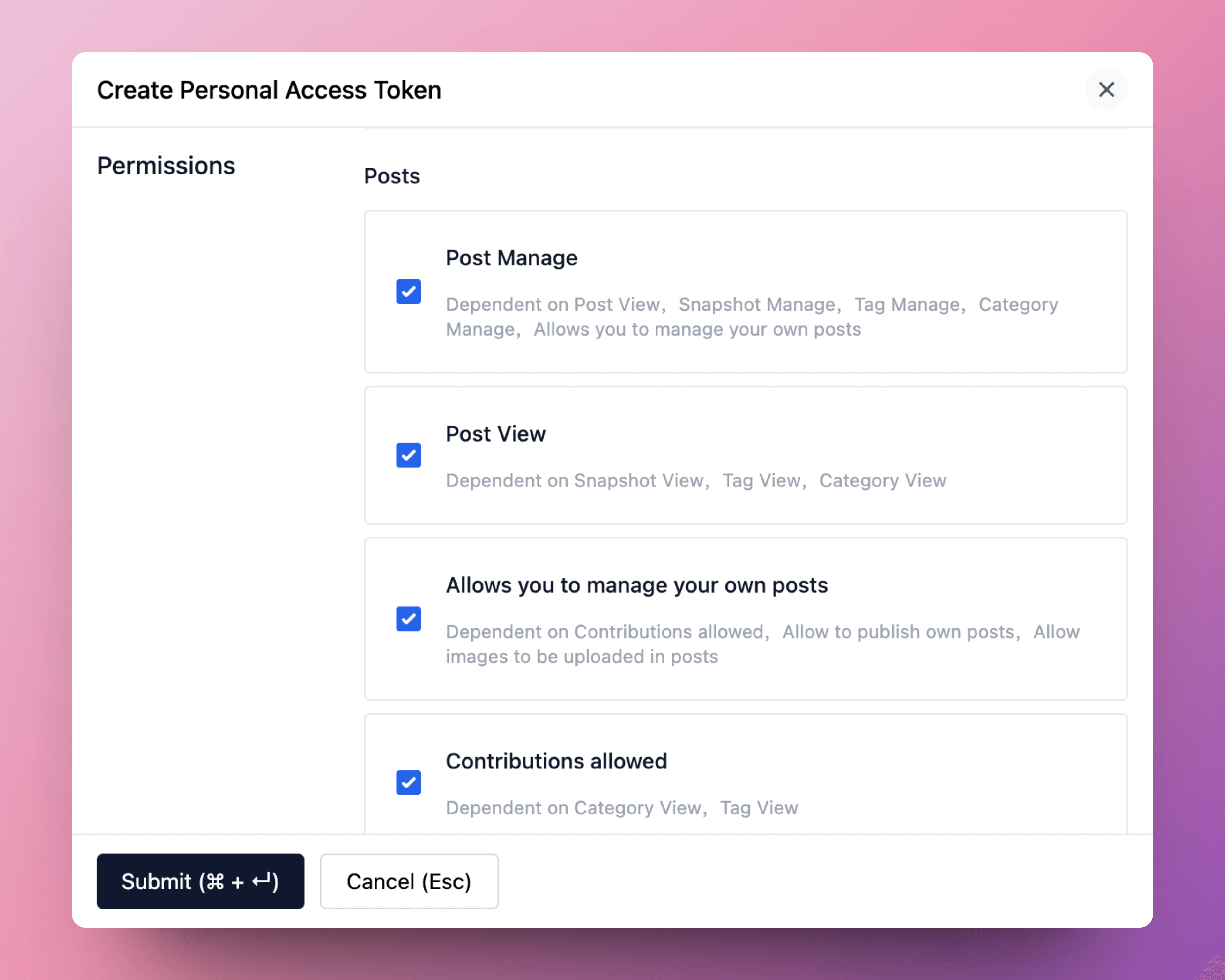Click the 'Allows you to manage your own posts' title
The image size is (1225, 980).
(x=636, y=585)
